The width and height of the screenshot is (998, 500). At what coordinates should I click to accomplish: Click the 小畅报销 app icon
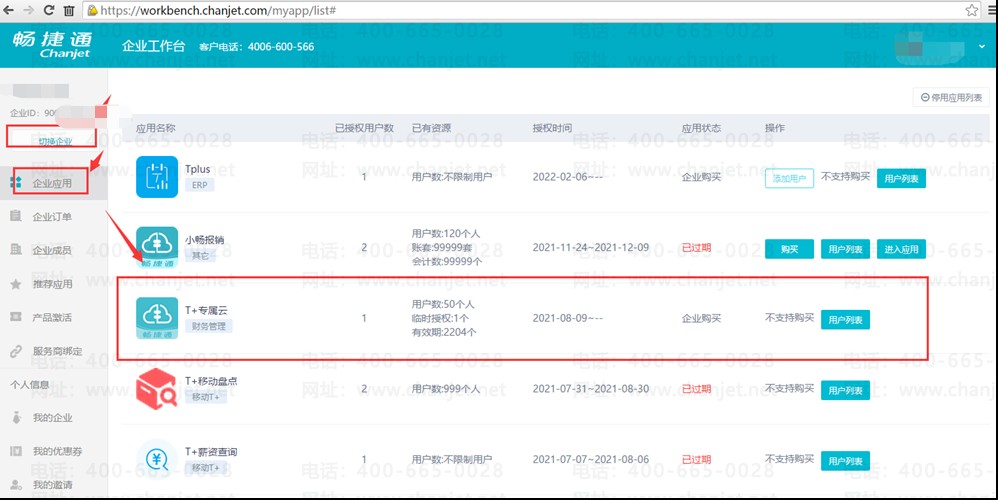coord(157,247)
